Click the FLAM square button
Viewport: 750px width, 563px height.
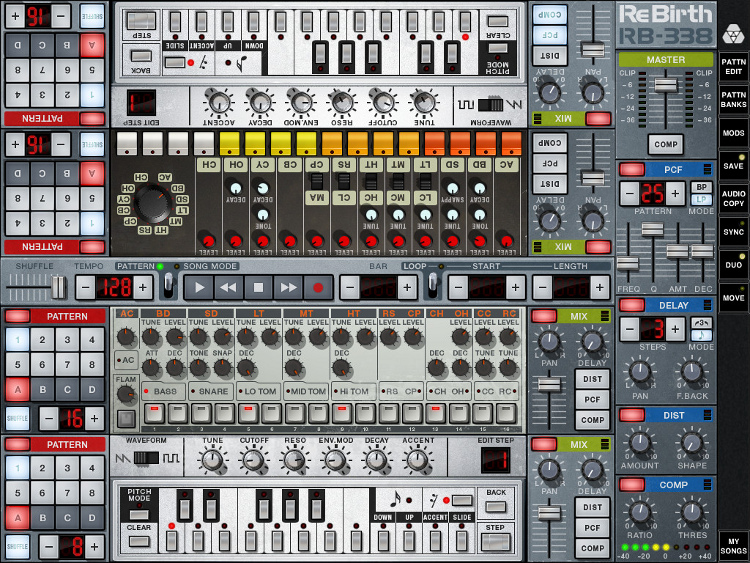point(126,419)
